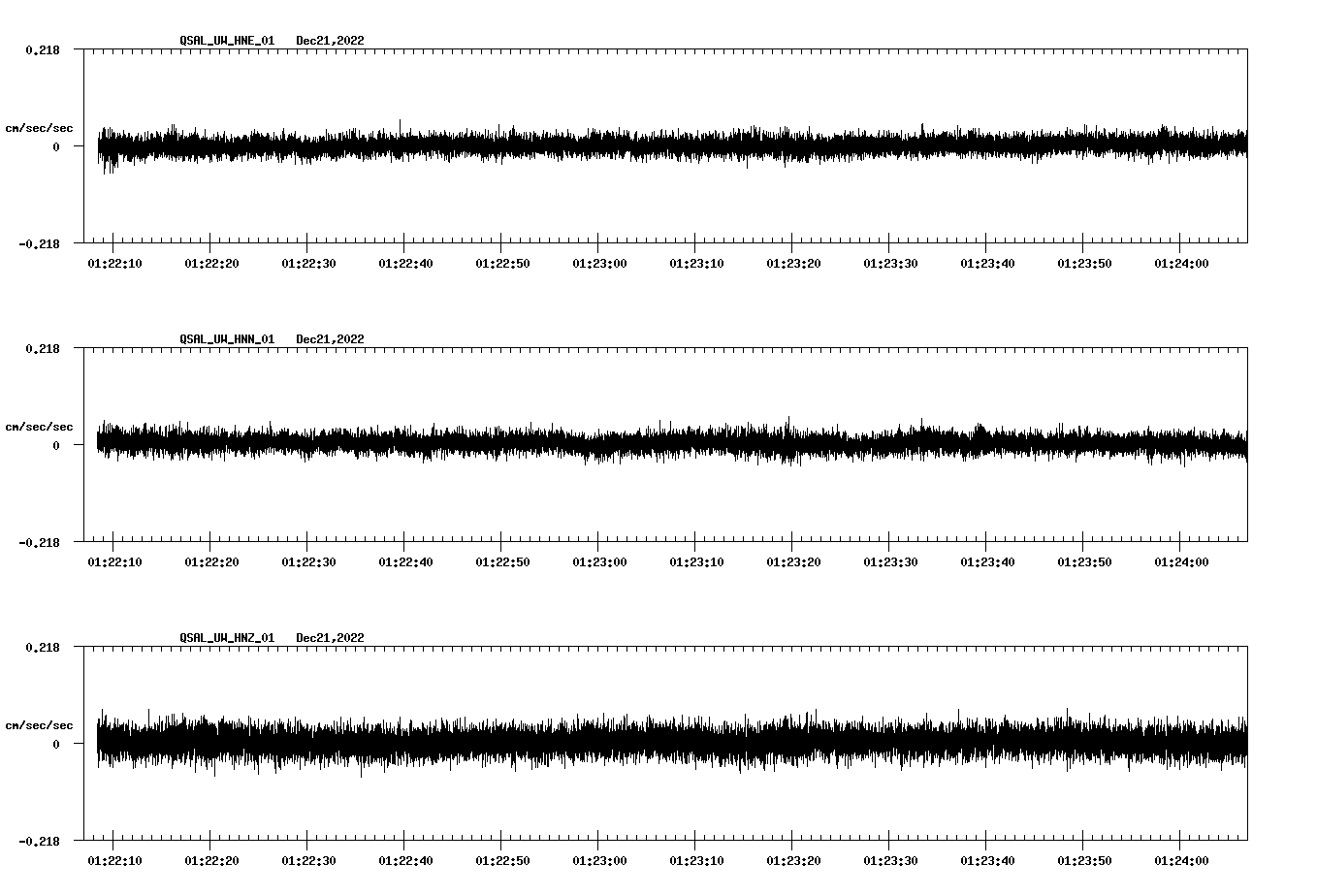Click the 01:24:00 time label under HNE plot

pos(1181,263)
